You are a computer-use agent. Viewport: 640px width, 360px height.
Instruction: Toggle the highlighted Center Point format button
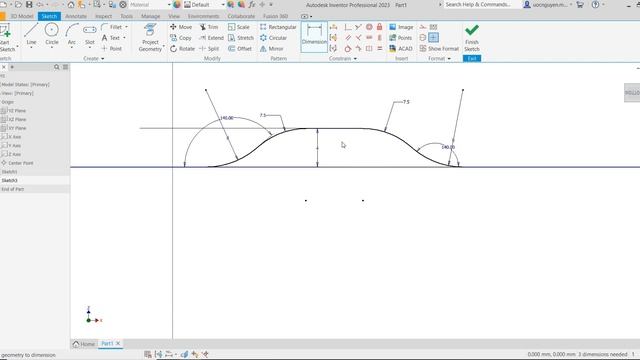click(x=433, y=38)
